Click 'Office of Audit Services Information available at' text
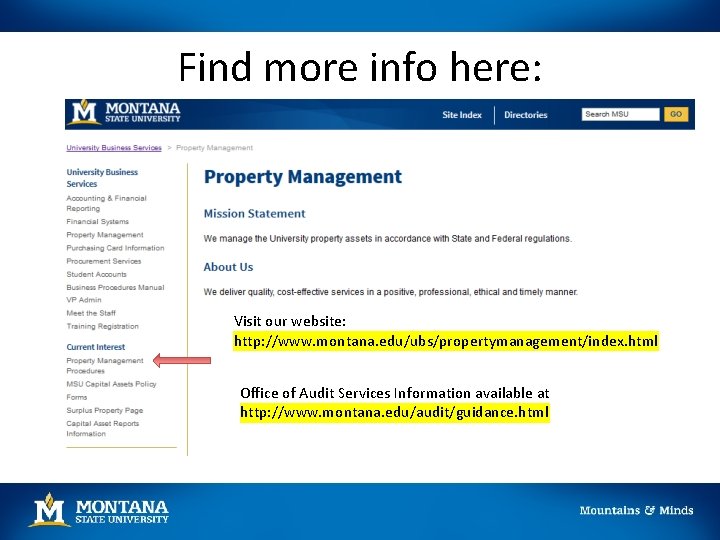 (x=394, y=393)
